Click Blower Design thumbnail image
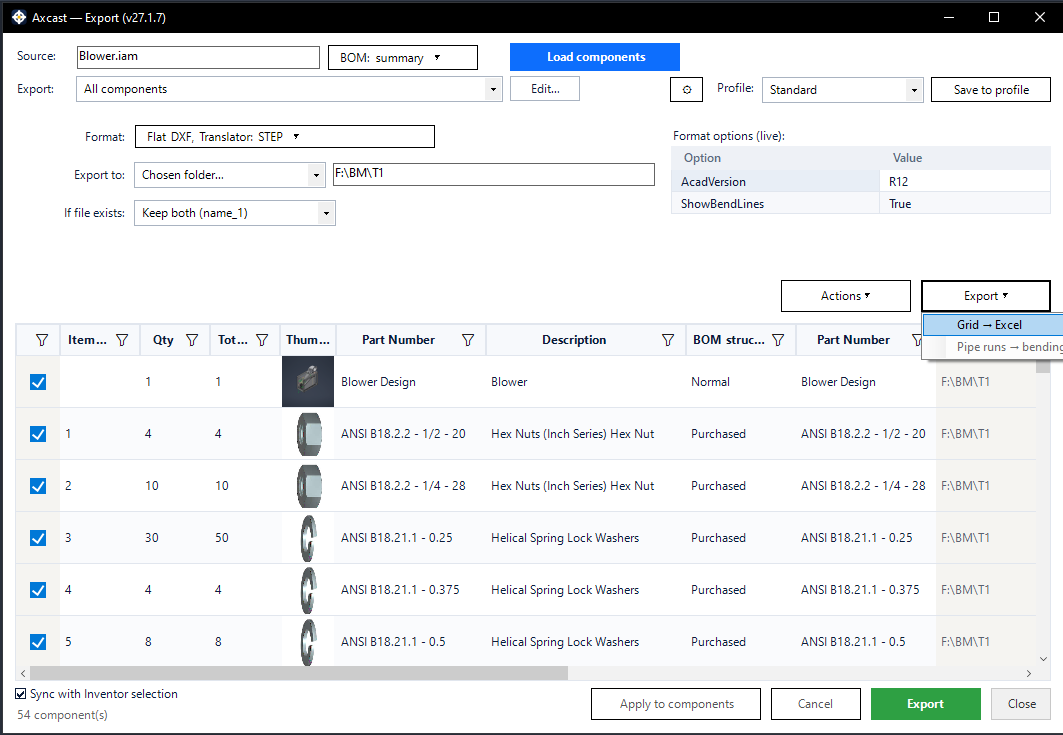The image size is (1063, 735). [308, 382]
